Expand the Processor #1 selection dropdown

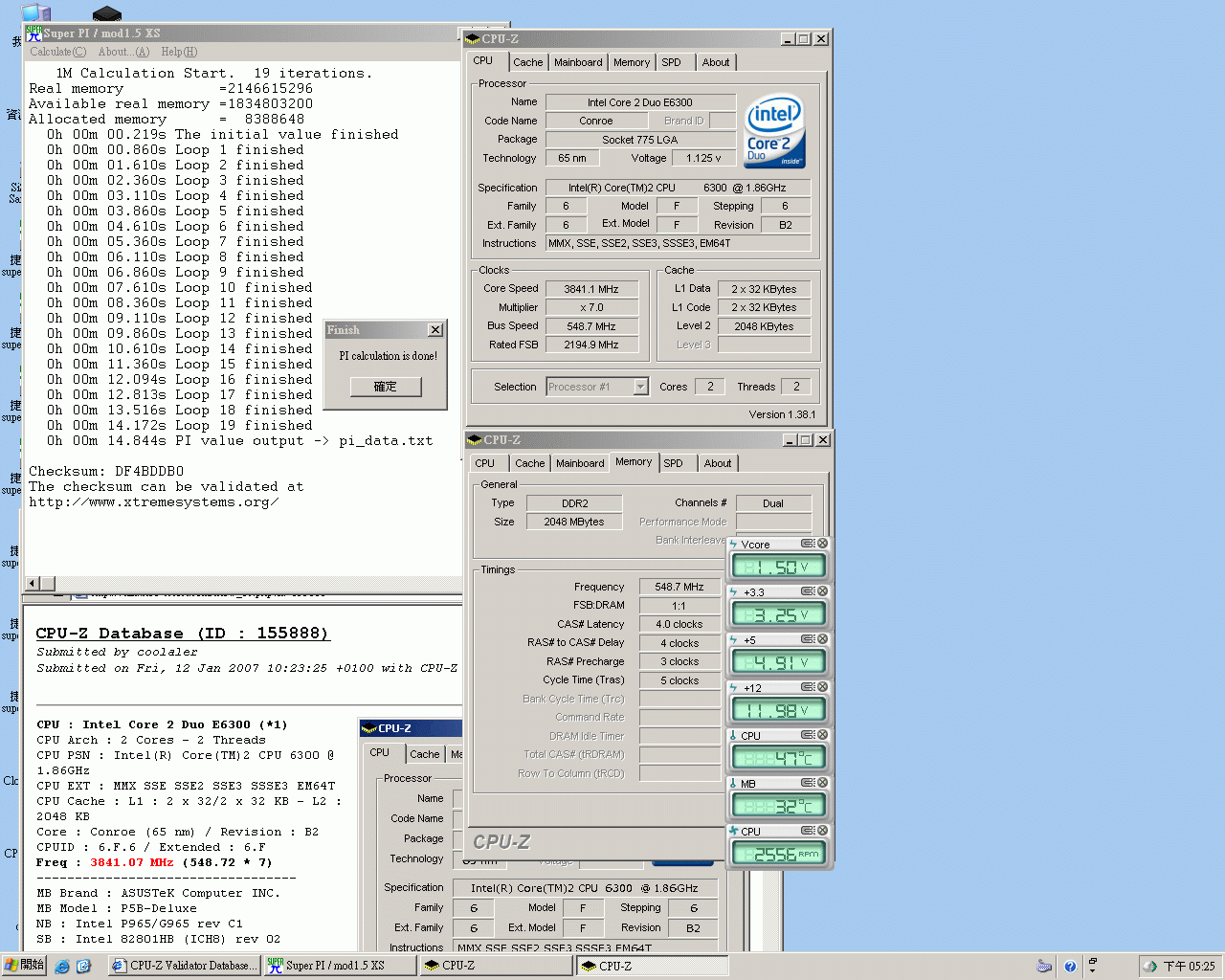pos(641,387)
